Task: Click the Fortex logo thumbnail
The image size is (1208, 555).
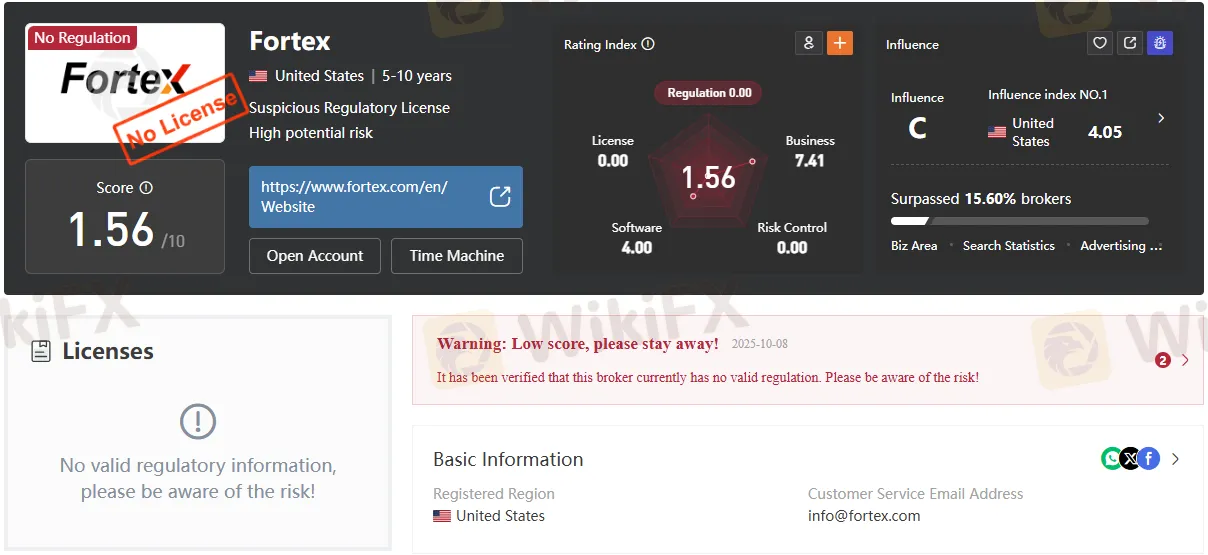Action: click(x=125, y=83)
